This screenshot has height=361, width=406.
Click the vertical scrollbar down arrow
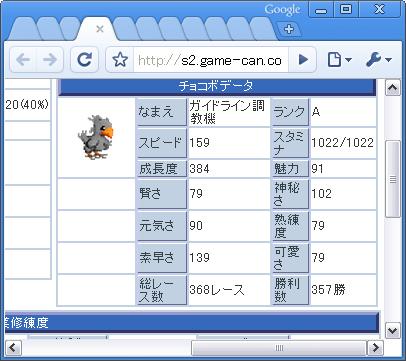[392, 331]
